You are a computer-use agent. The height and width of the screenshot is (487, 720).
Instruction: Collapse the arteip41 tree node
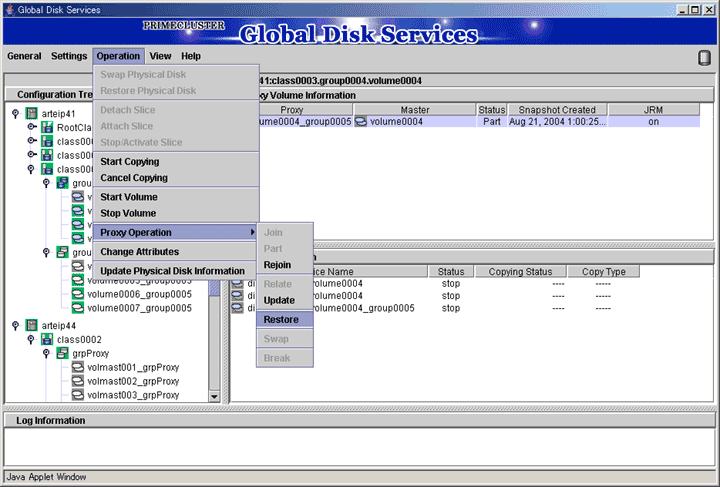pyautogui.click(x=16, y=113)
